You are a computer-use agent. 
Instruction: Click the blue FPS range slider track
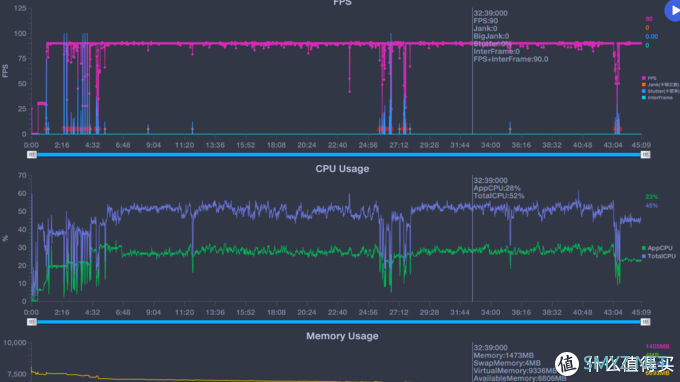pyautogui.click(x=338, y=154)
